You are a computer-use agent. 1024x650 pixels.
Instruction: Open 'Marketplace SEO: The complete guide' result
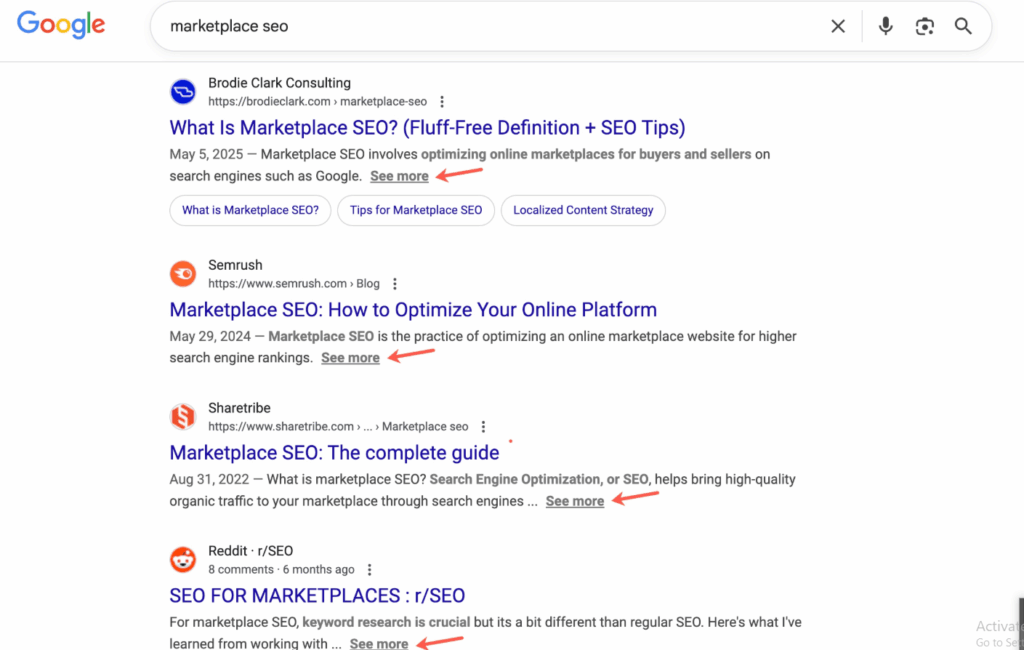(x=334, y=453)
